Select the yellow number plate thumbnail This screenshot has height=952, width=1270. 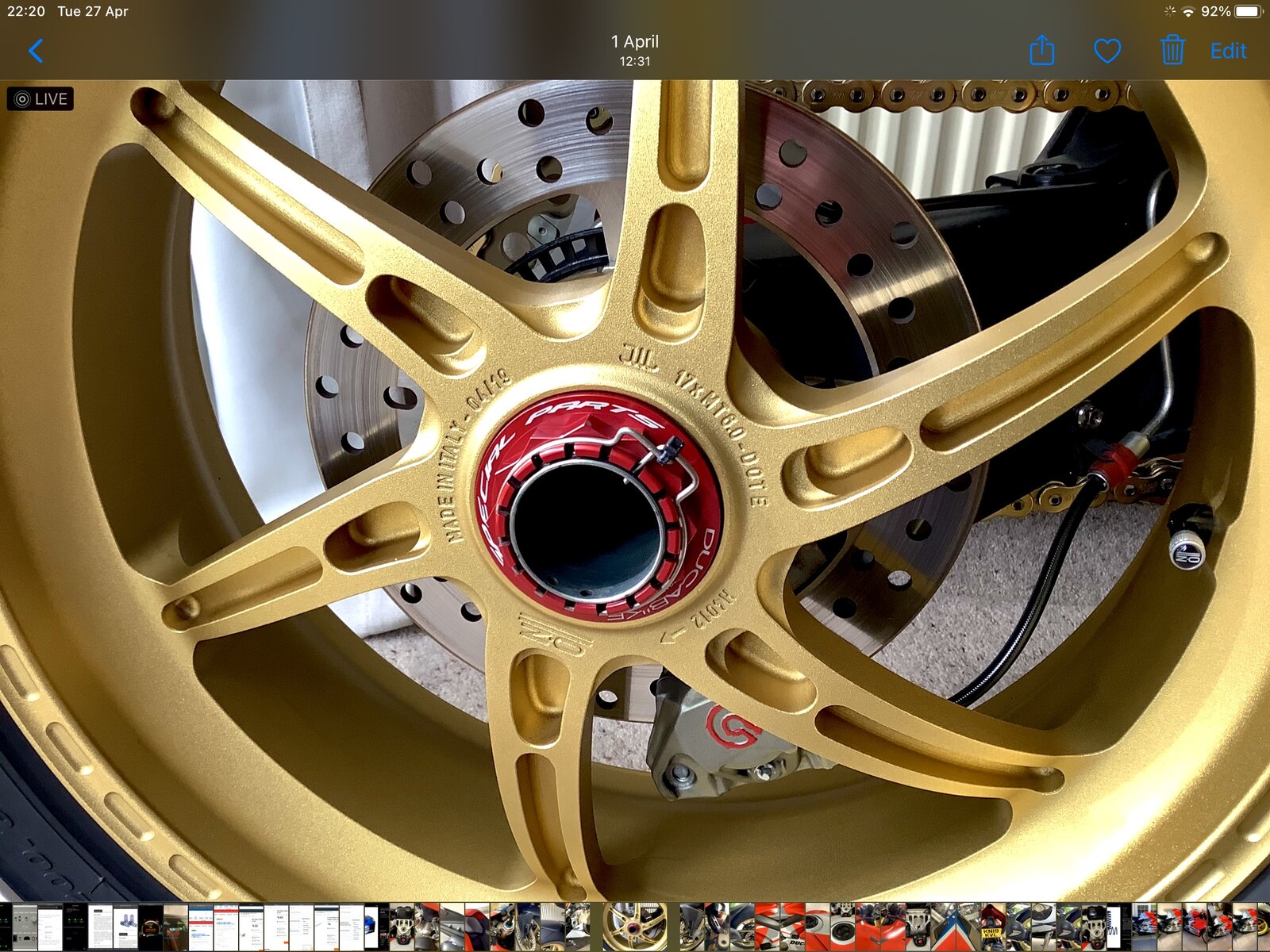pos(992,927)
